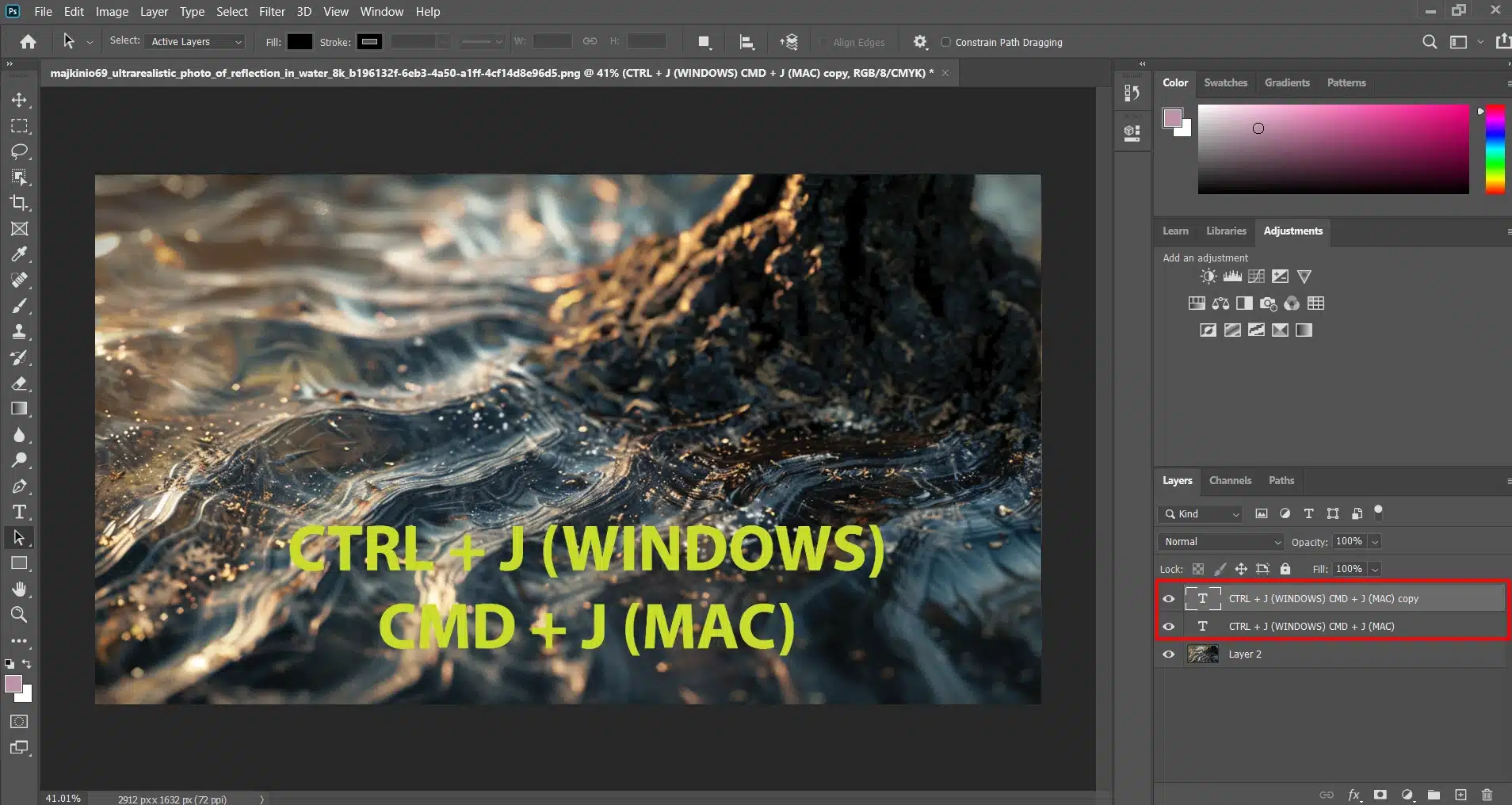This screenshot has width=1512, height=805.
Task: Click the Add layer mask icon
Action: coord(1380,795)
